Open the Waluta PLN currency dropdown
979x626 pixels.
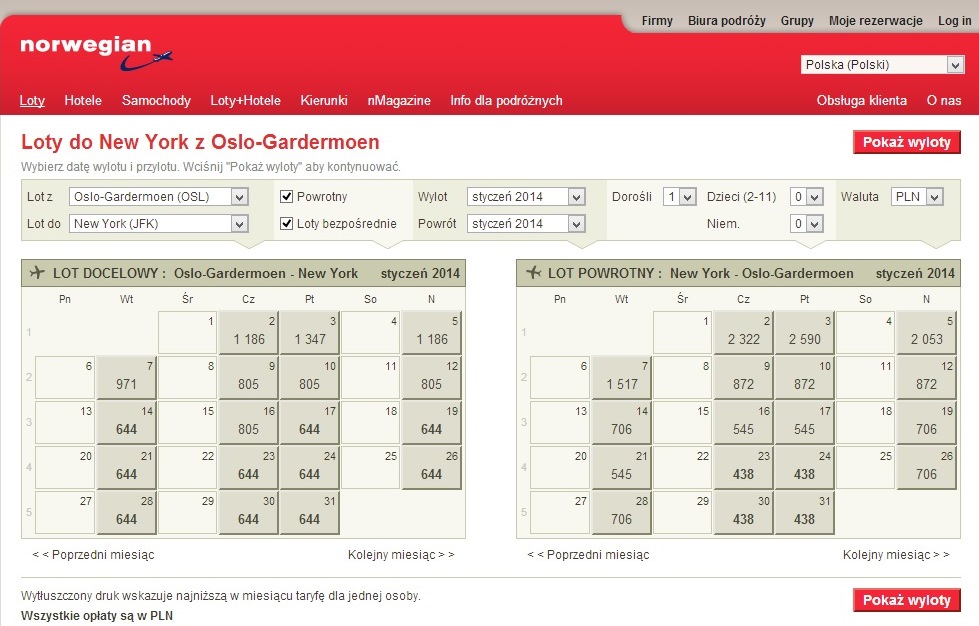917,197
